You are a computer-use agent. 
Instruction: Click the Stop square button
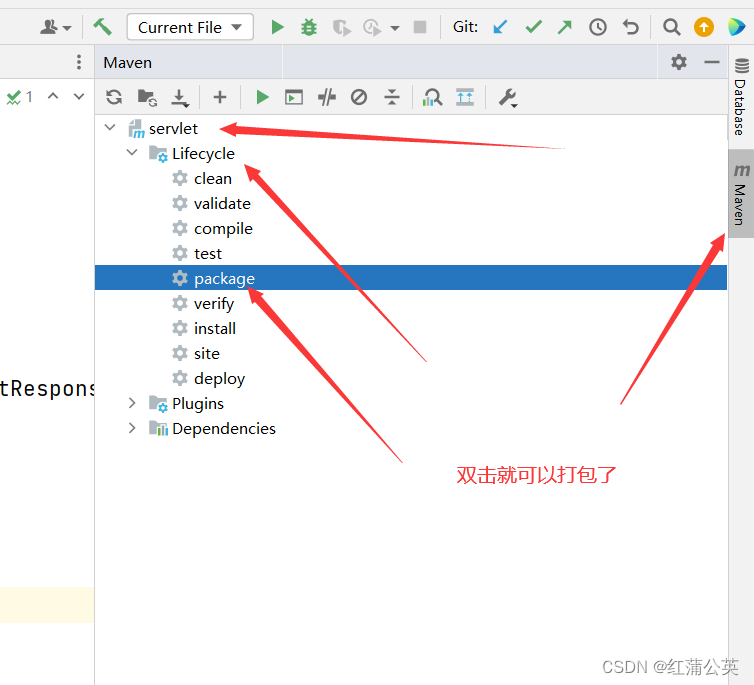click(420, 27)
